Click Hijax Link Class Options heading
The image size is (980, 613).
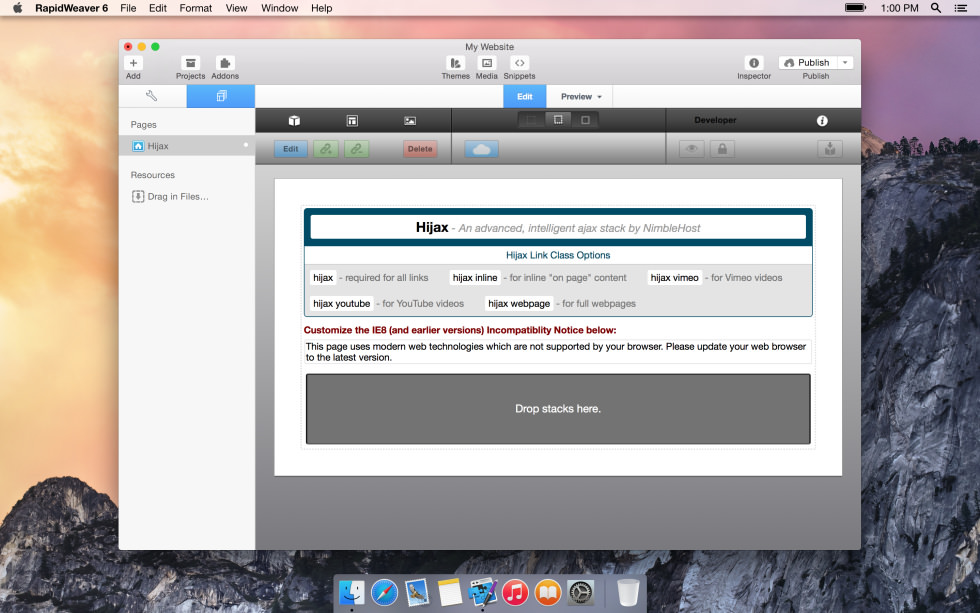[x=558, y=255]
